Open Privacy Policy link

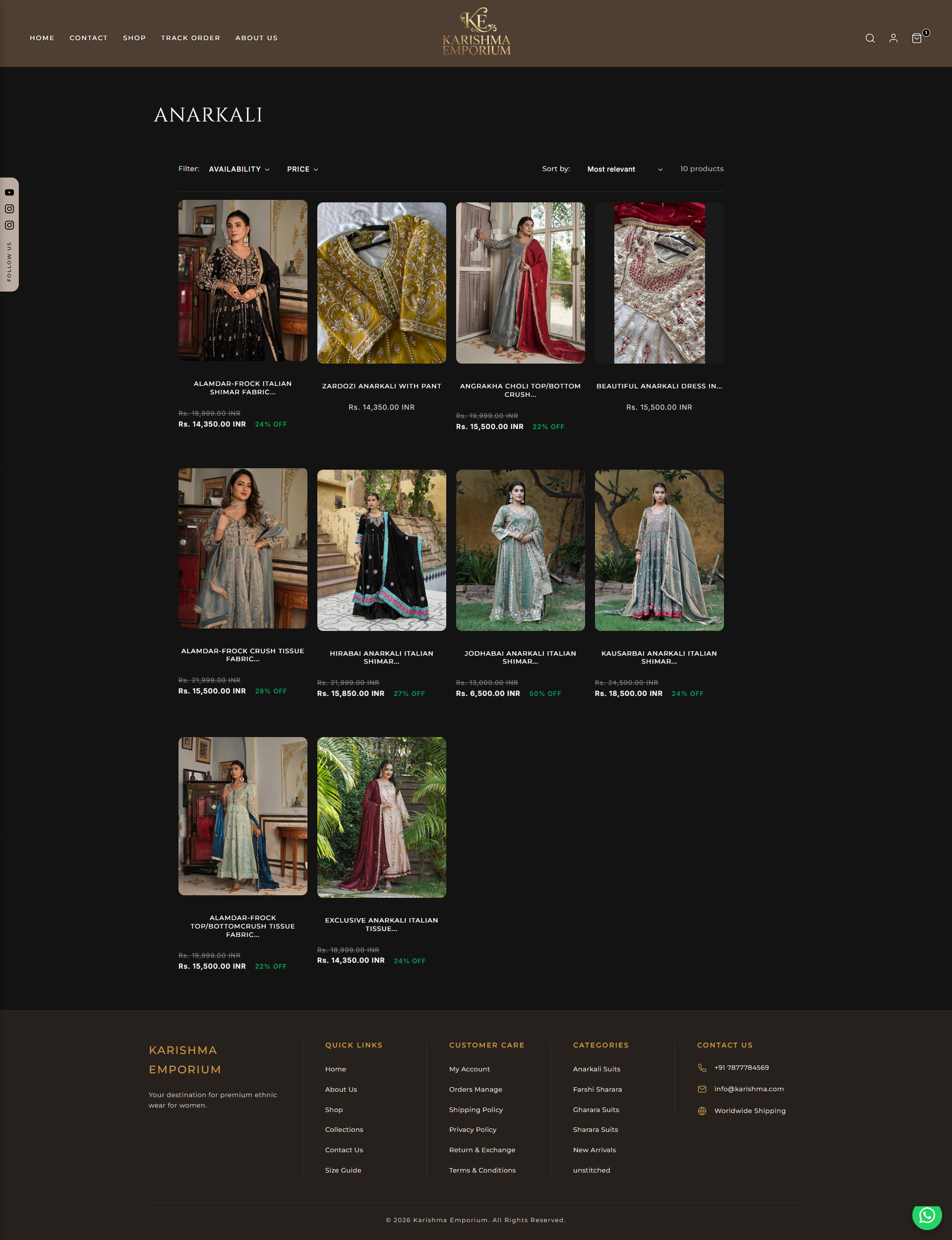coord(473,1129)
